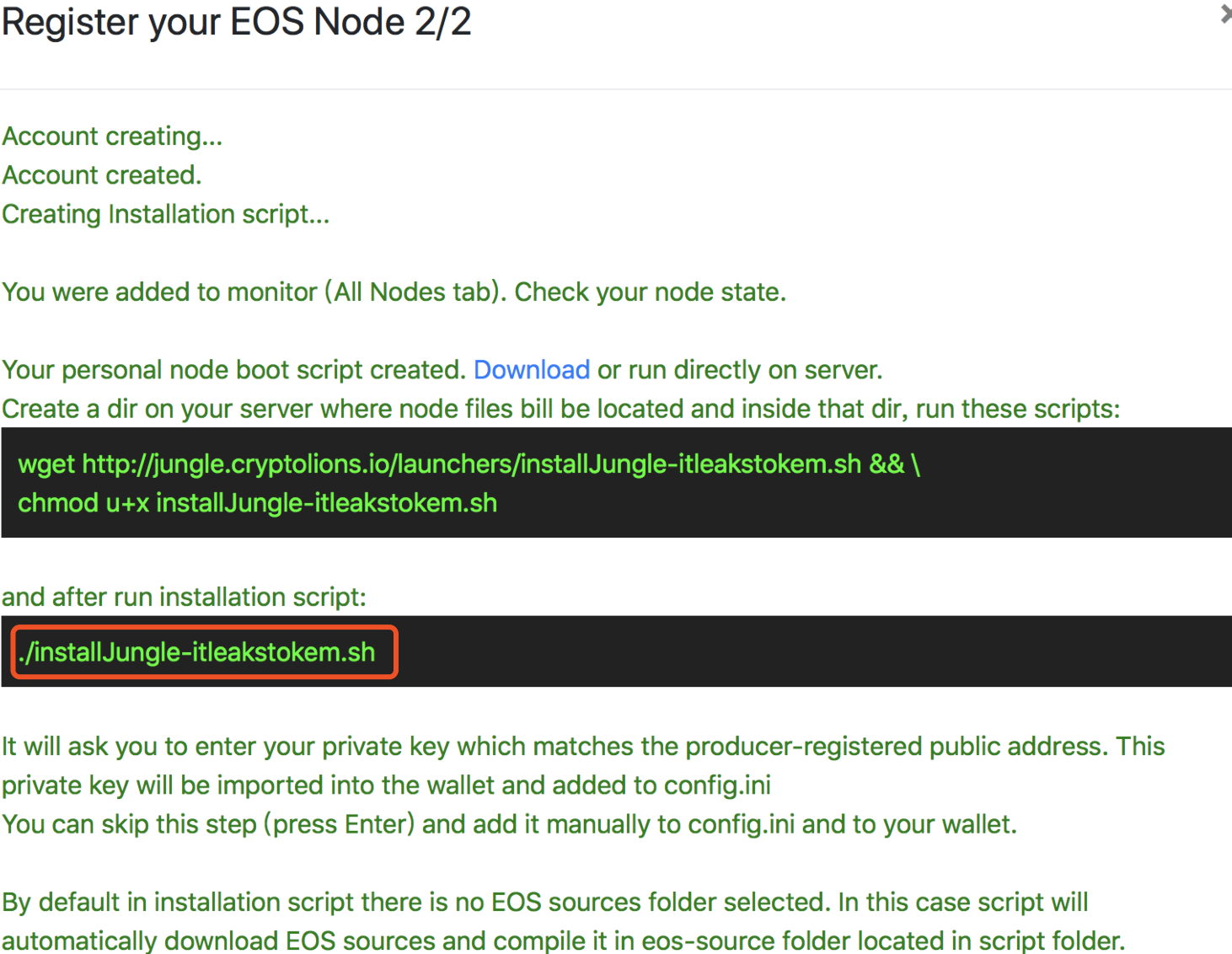Click the Creating Installation script... status line
The image size is (1232, 954).
pyautogui.click(x=165, y=214)
